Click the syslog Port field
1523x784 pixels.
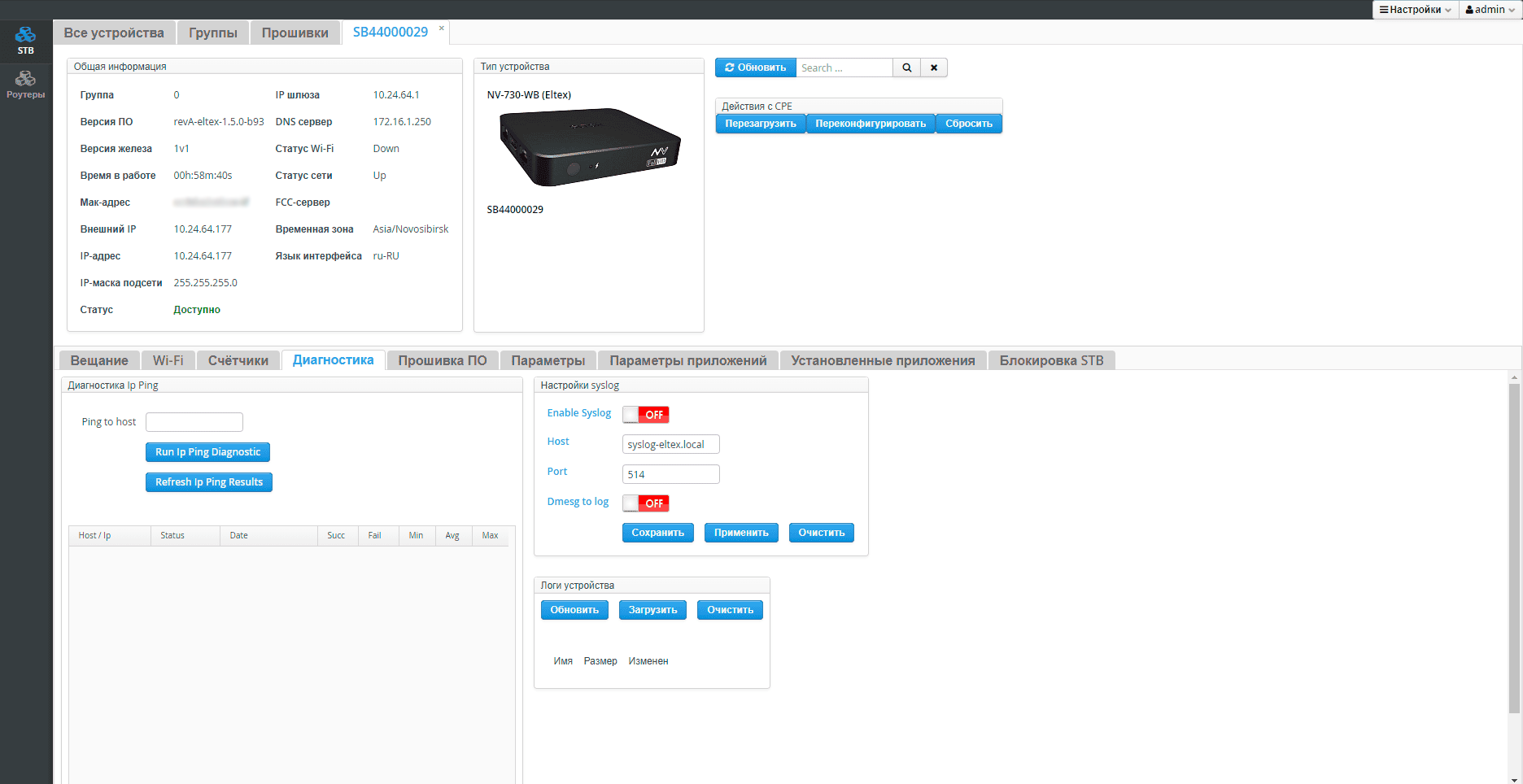[x=670, y=474]
